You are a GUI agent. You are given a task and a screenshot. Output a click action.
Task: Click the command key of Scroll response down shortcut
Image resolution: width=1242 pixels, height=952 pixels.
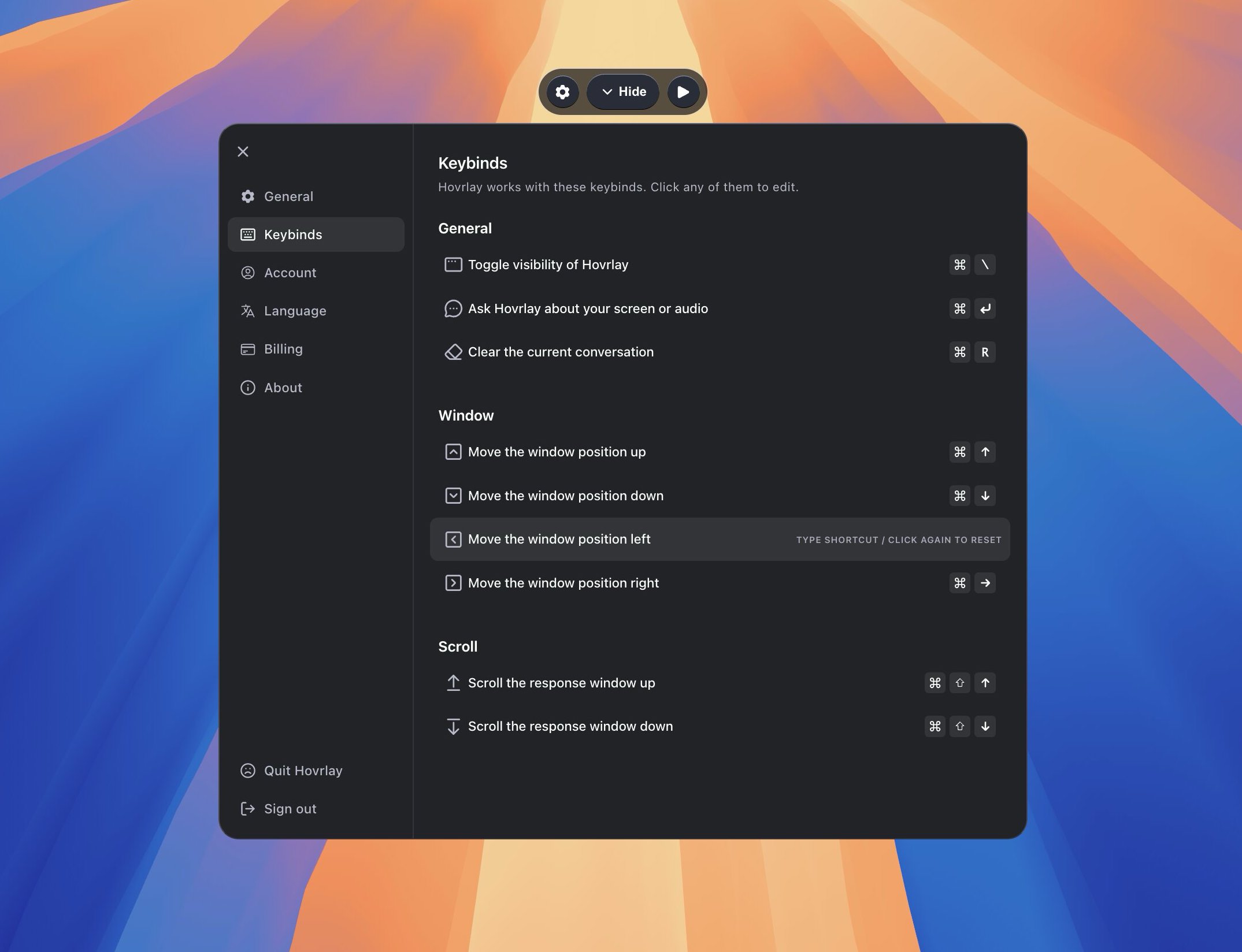[935, 726]
